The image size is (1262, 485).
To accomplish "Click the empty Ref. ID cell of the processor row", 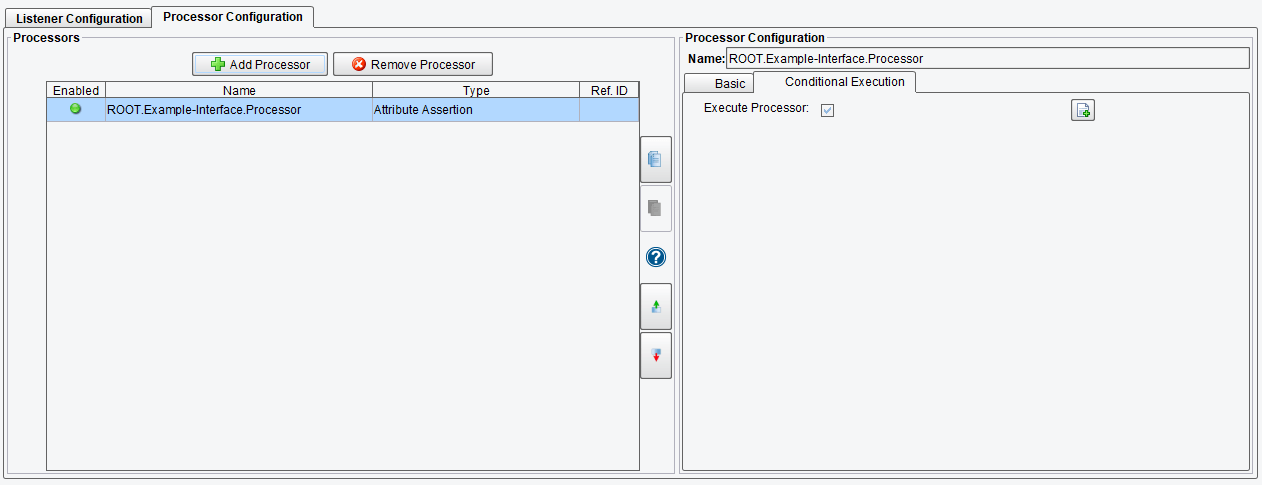I will tap(609, 110).
